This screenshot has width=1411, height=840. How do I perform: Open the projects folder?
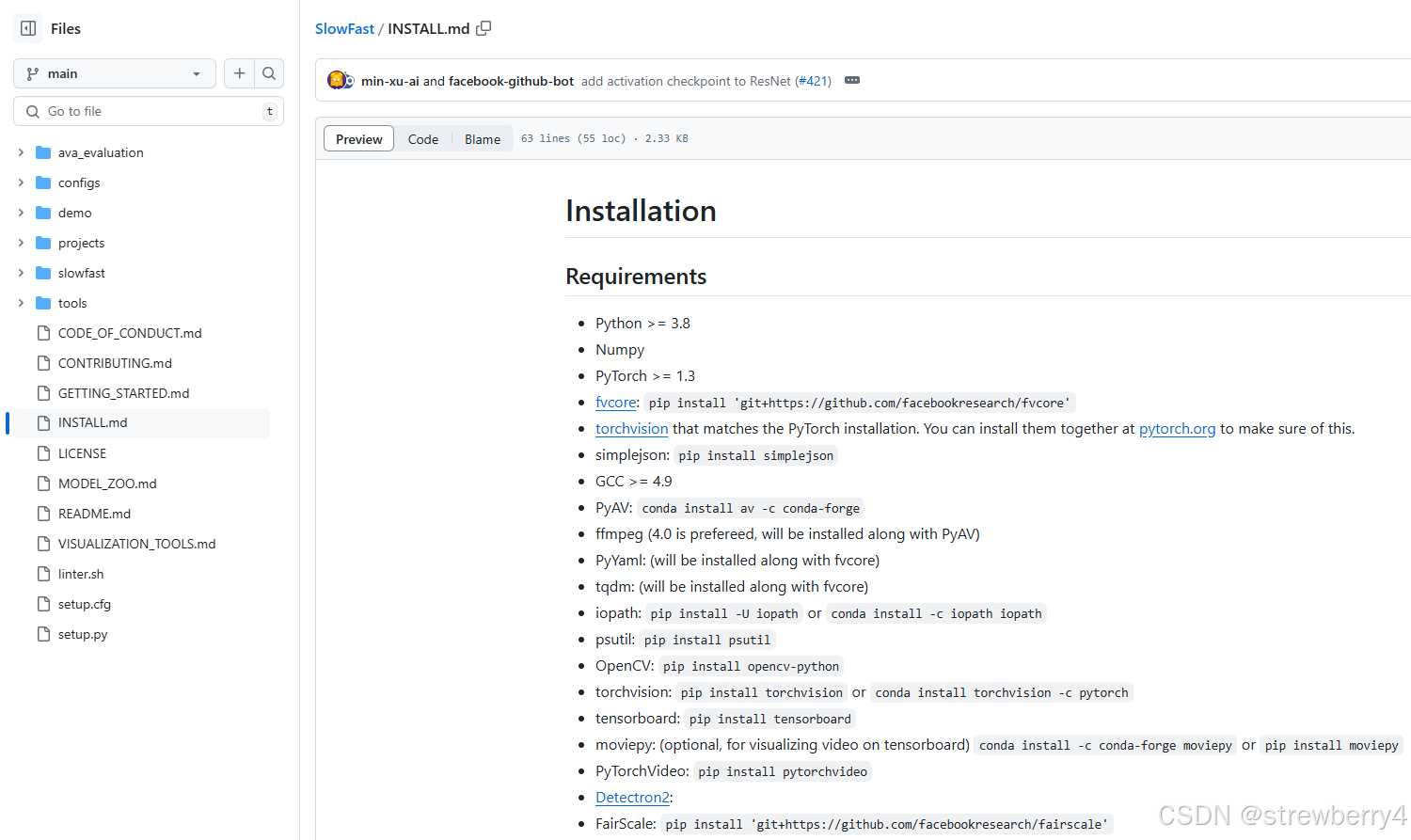81,243
